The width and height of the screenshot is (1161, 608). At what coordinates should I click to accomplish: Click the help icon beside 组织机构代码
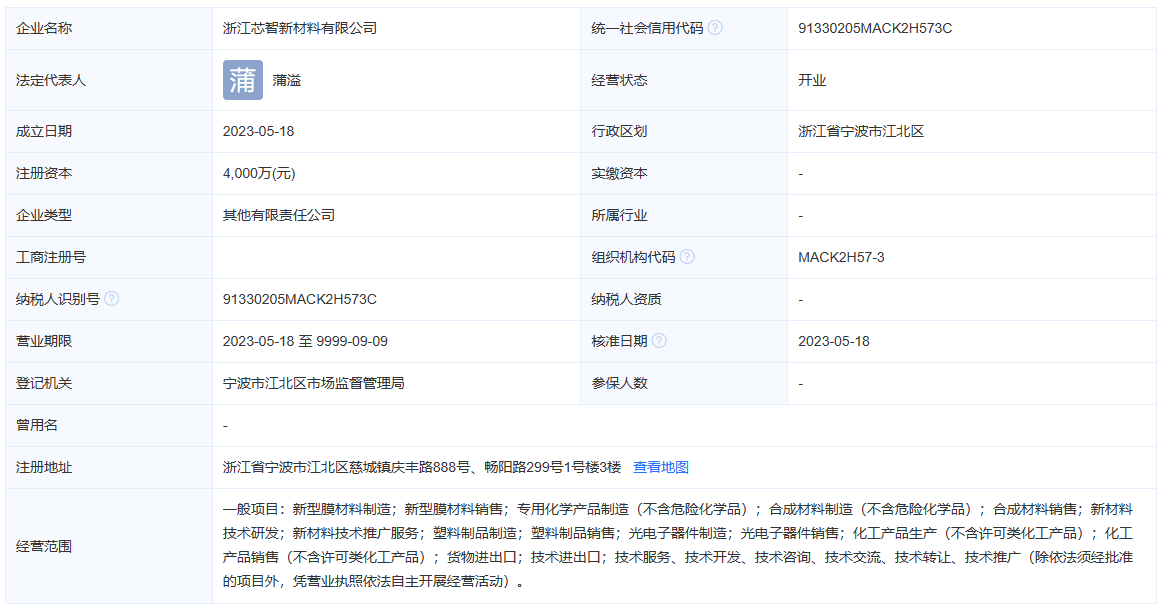pos(689,257)
